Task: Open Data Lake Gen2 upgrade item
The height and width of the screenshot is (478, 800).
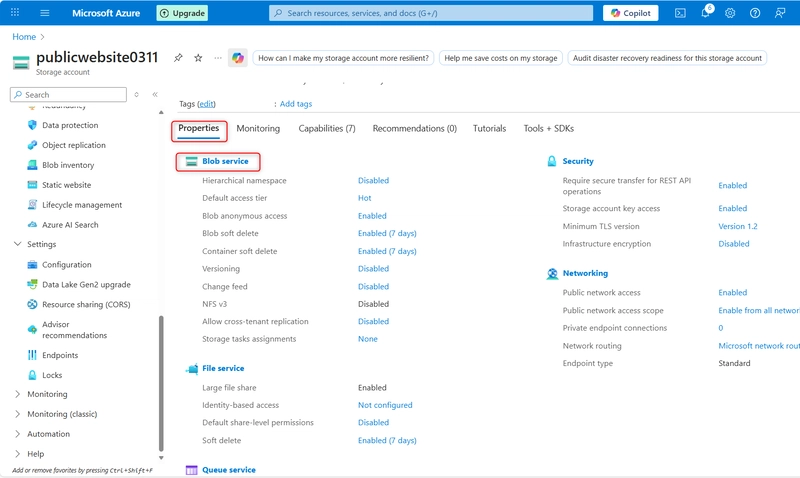Action: click(86, 285)
